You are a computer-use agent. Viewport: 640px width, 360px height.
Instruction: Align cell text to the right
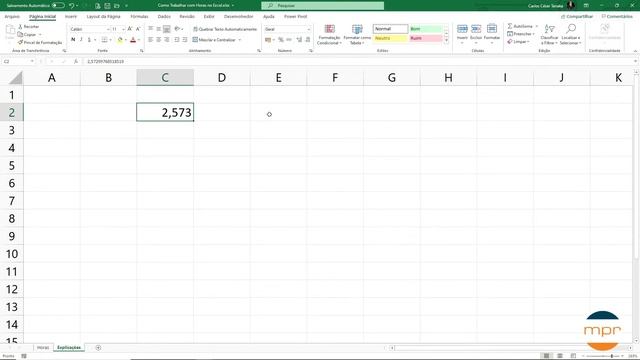tap(167, 40)
